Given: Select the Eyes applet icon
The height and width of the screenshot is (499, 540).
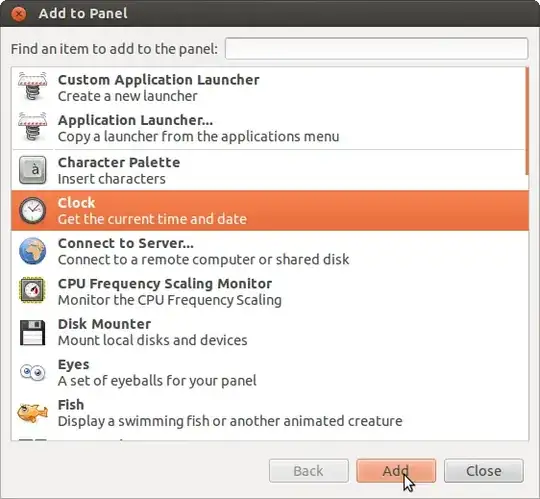Looking at the screenshot, I should (x=32, y=372).
